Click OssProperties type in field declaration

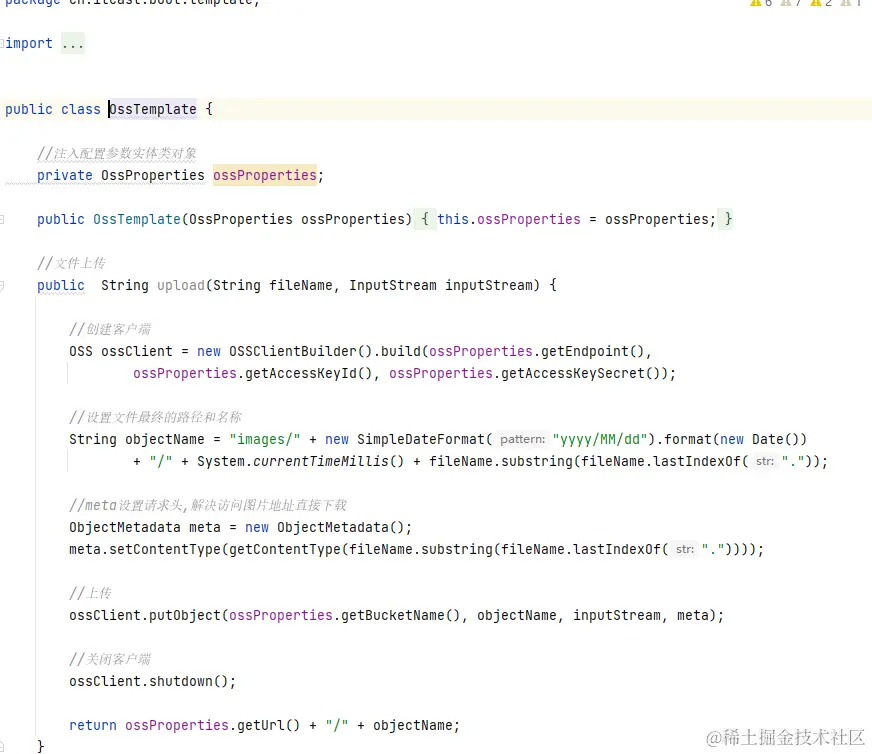click(153, 175)
